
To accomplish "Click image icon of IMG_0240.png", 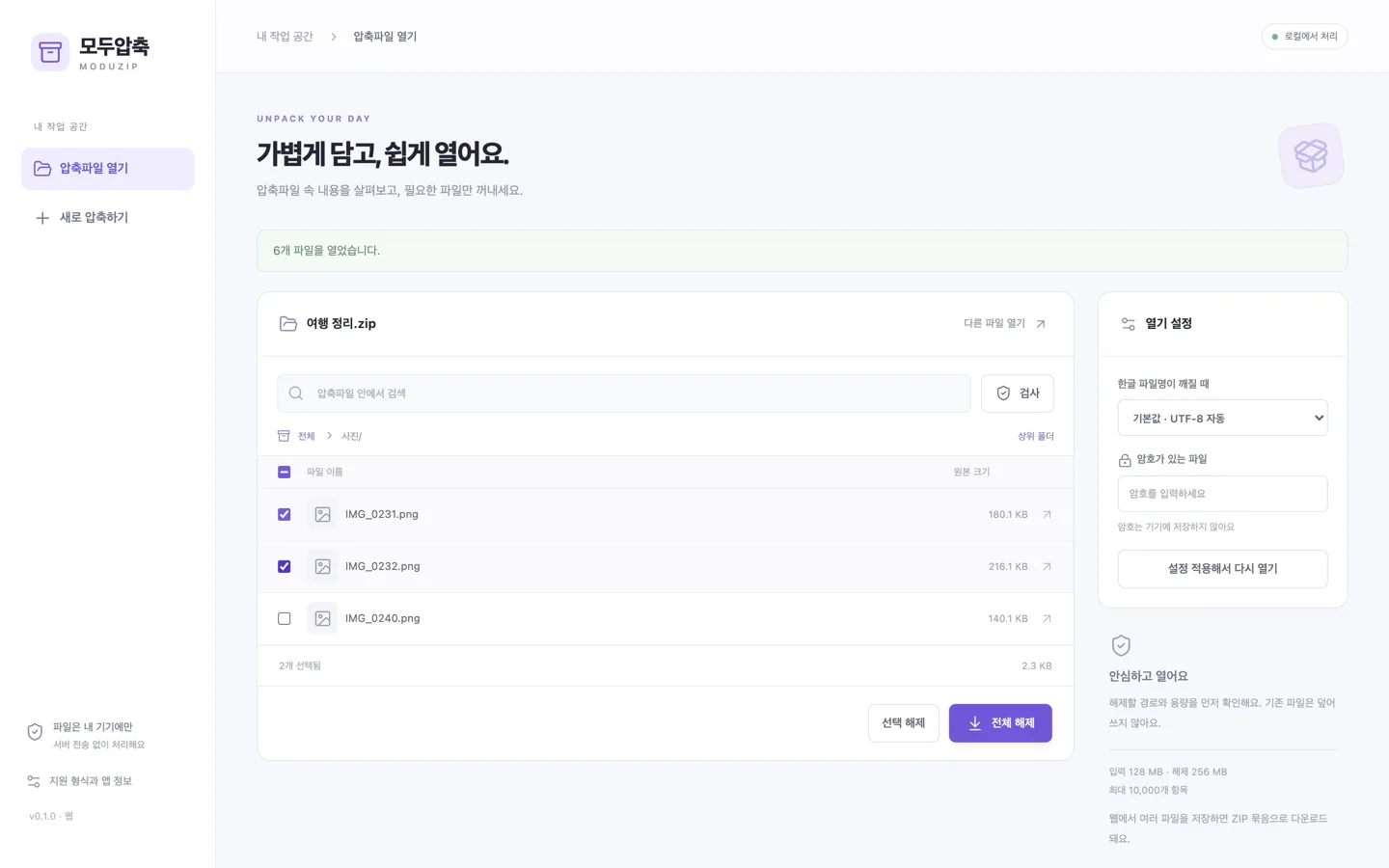I will pyautogui.click(x=322, y=619).
